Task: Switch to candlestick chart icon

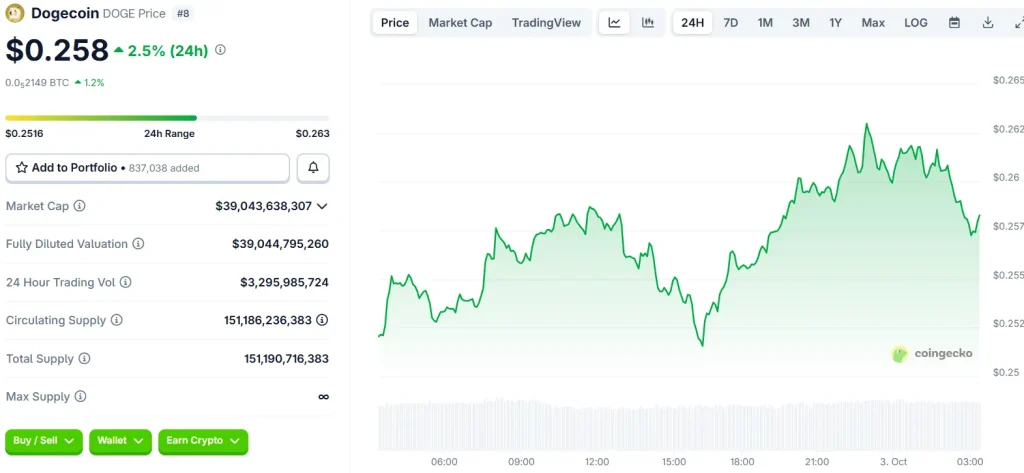Action: (x=648, y=23)
